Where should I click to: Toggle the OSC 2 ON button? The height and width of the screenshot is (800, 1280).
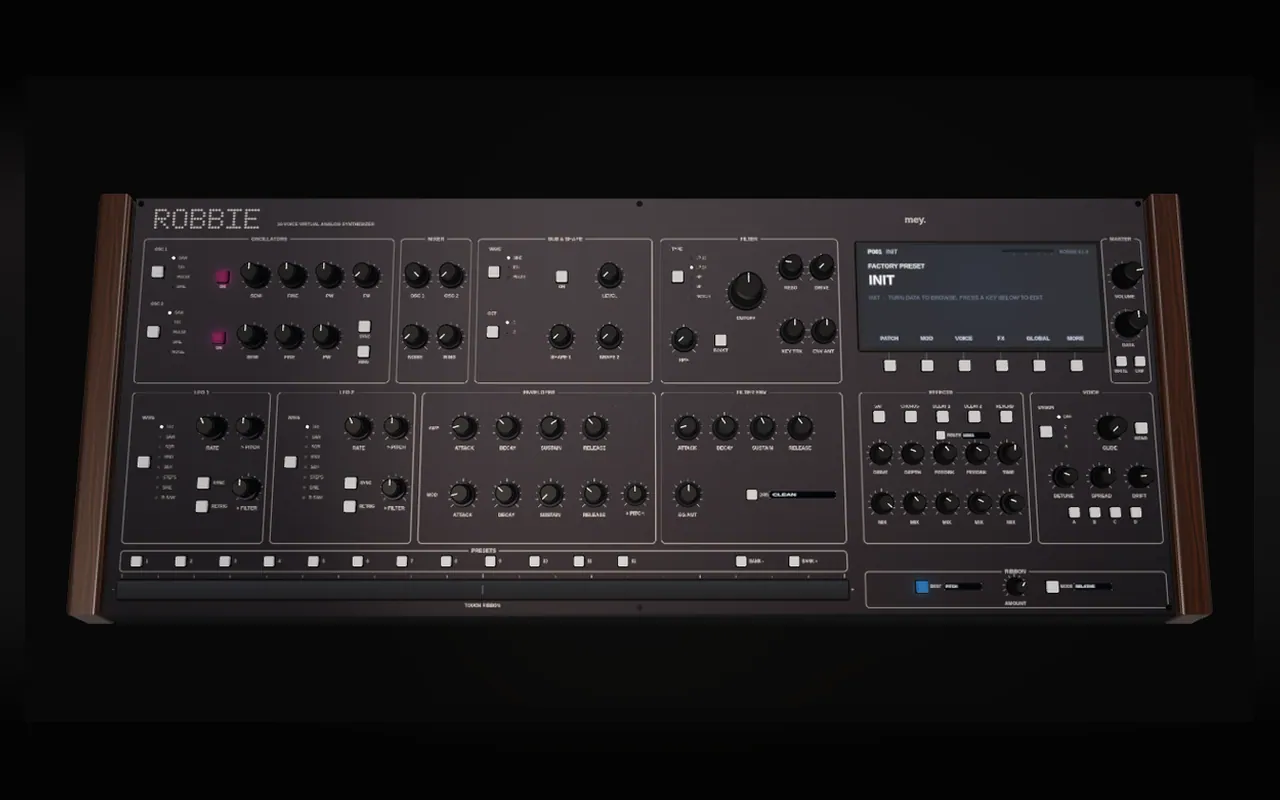218,338
